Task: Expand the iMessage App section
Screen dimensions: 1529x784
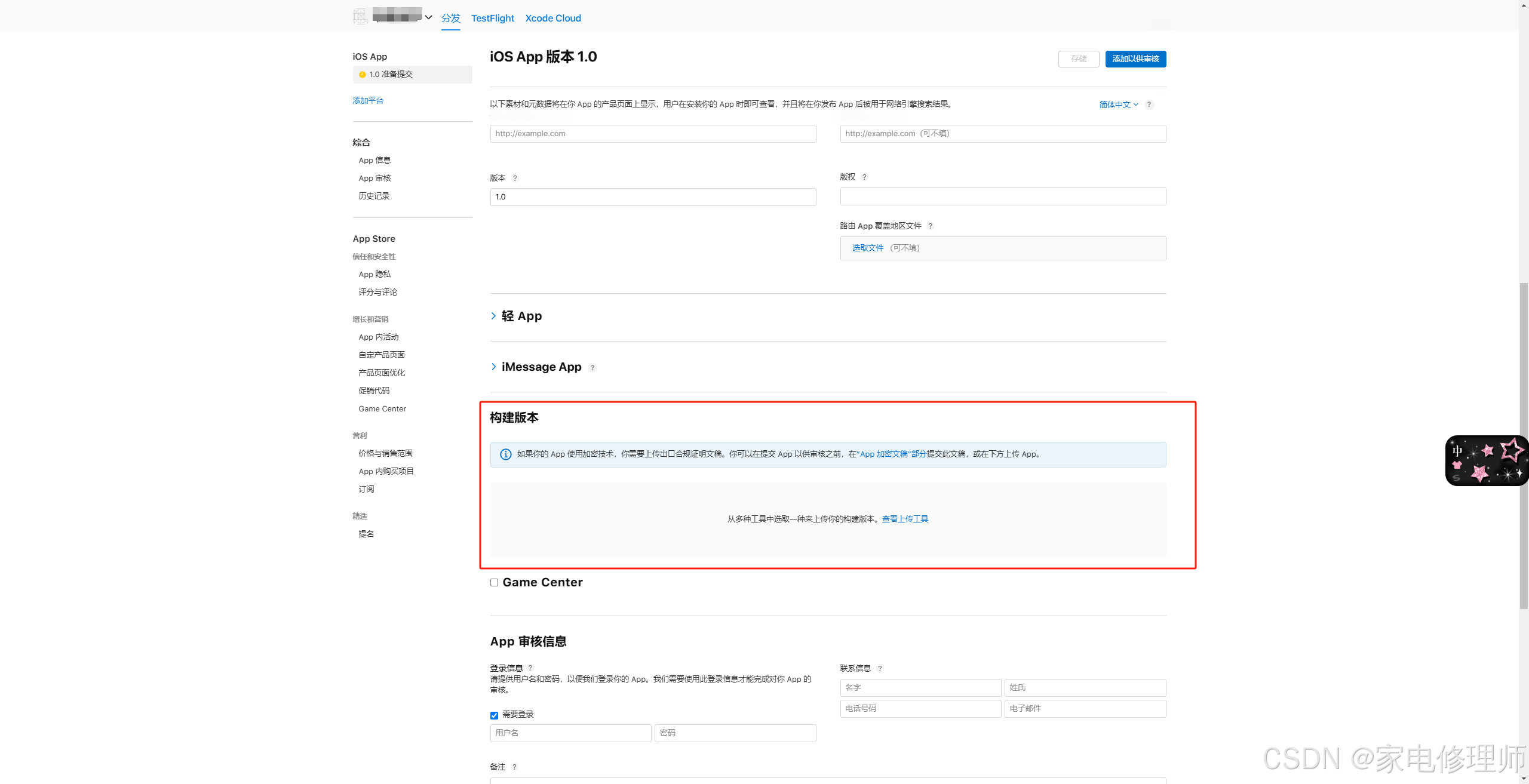Action: [x=493, y=367]
